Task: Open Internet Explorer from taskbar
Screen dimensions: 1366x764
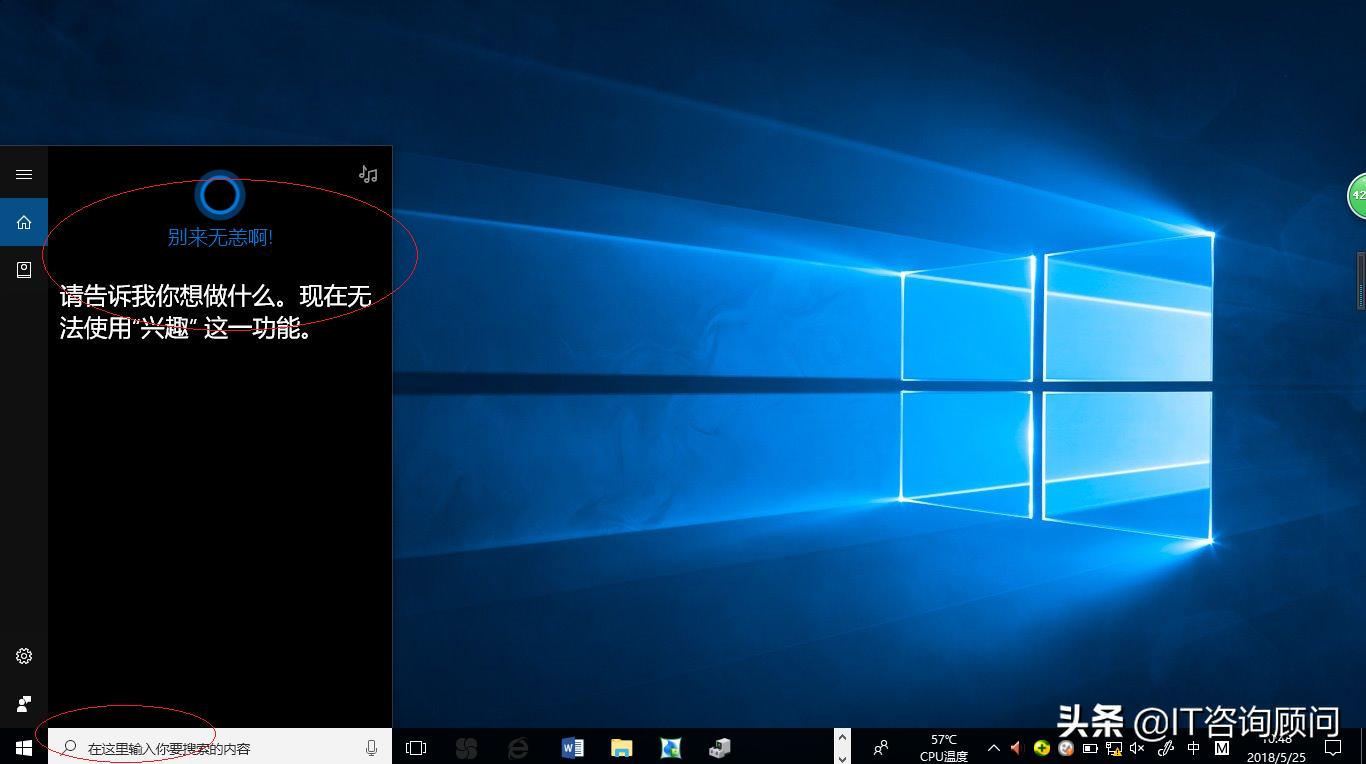Action: pos(519,747)
